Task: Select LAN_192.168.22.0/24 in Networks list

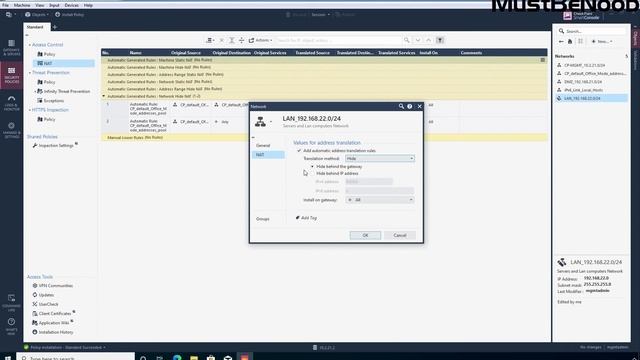Action: coord(592,98)
